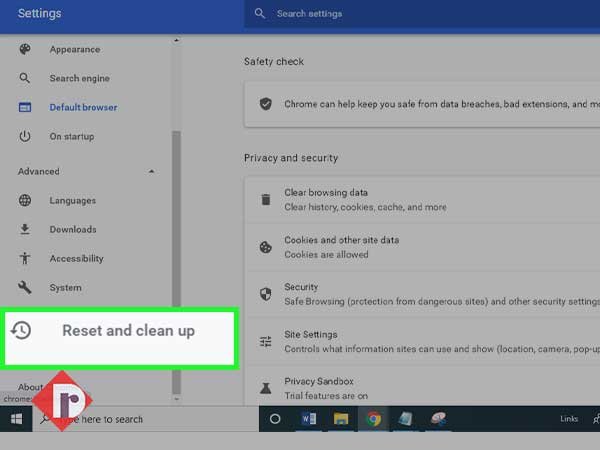Click the Search engine magnifier icon

click(24, 78)
